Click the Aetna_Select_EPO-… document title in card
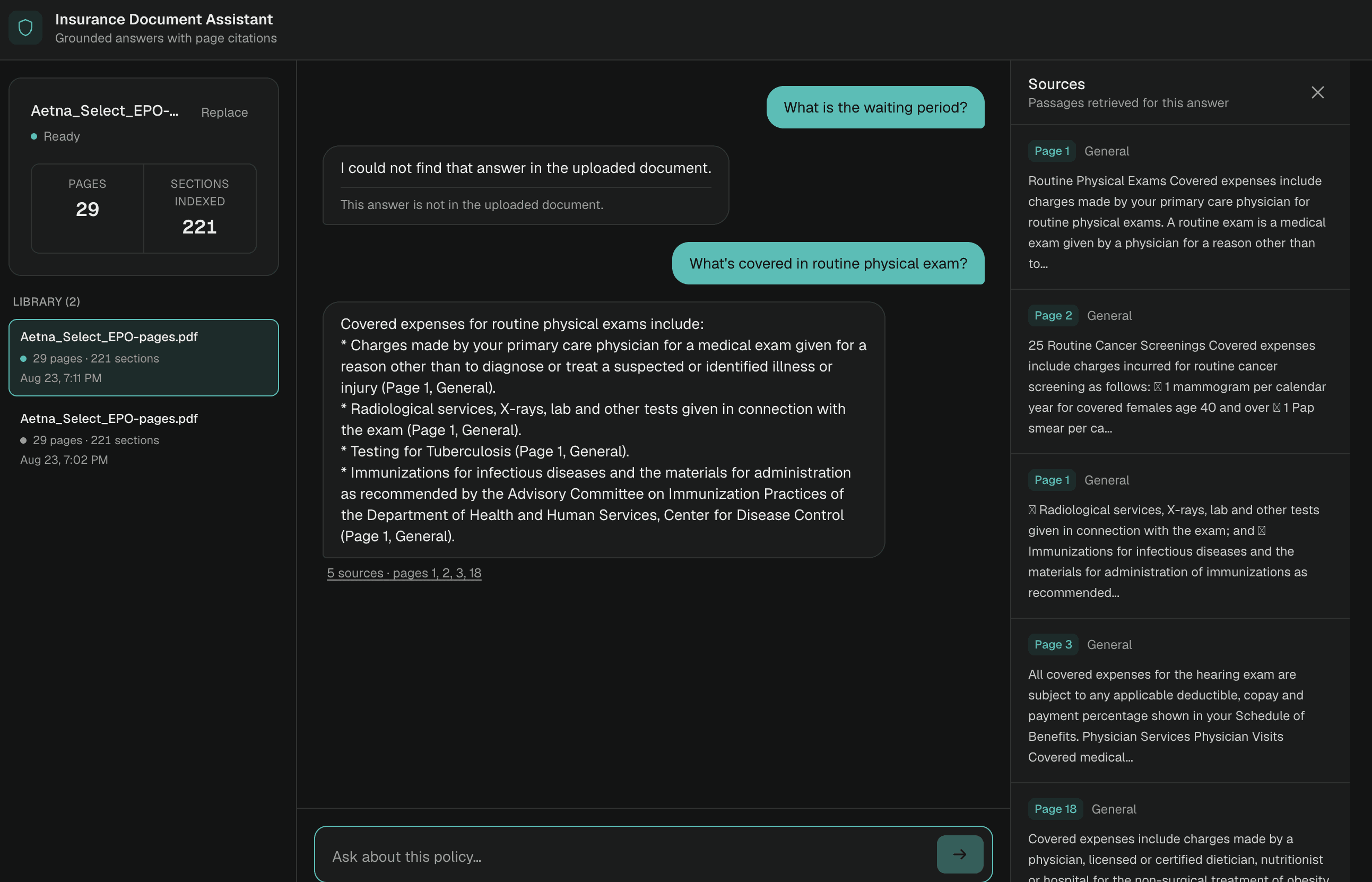 (x=105, y=110)
